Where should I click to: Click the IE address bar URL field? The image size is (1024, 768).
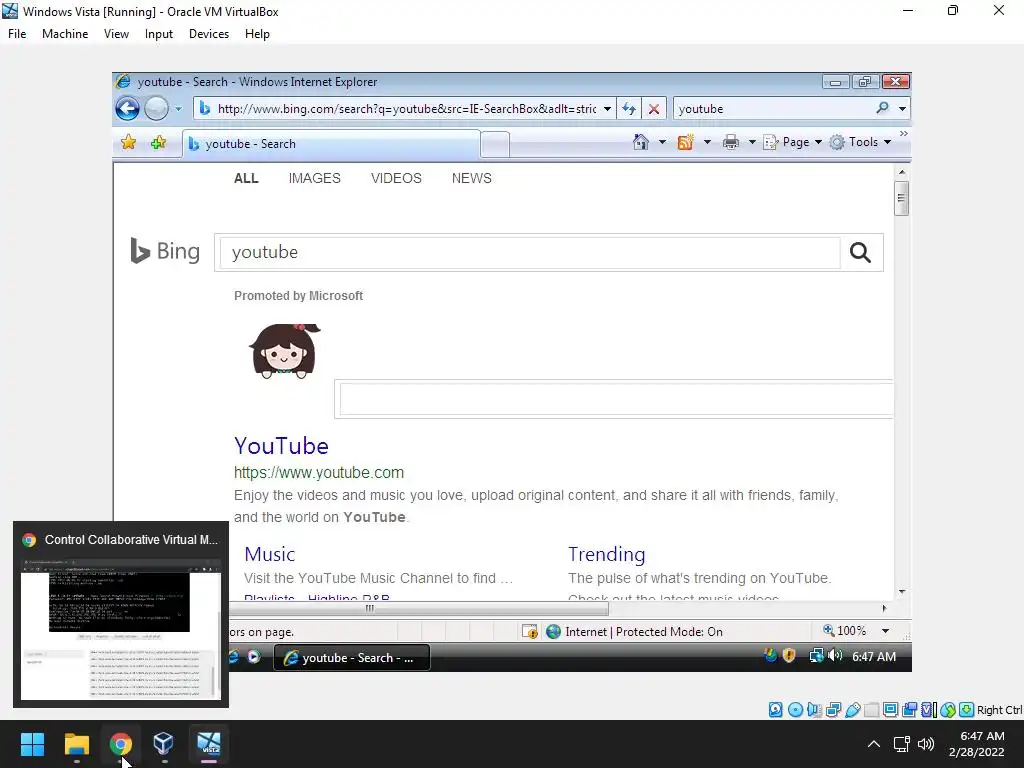click(406, 109)
